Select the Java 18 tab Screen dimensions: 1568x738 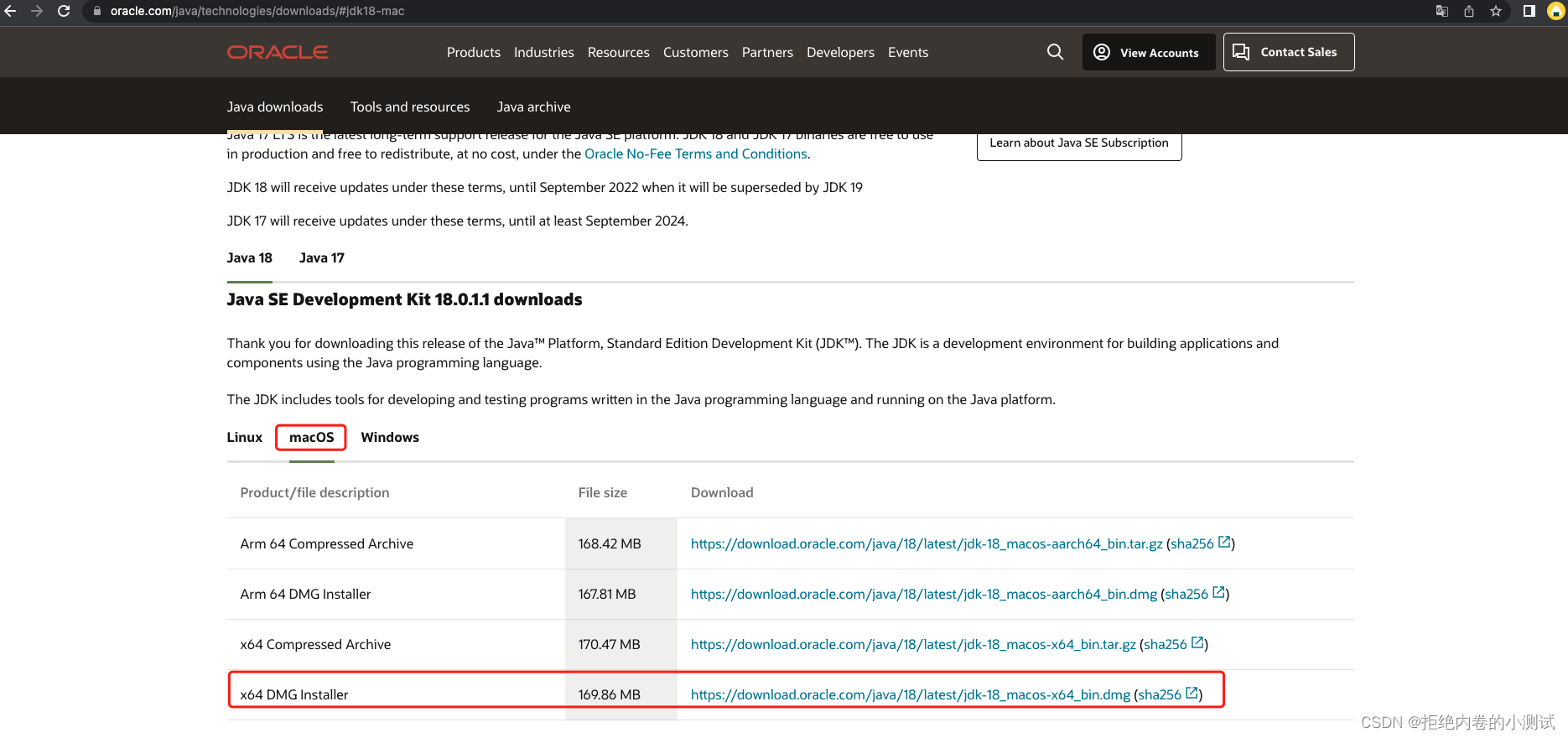(x=250, y=258)
